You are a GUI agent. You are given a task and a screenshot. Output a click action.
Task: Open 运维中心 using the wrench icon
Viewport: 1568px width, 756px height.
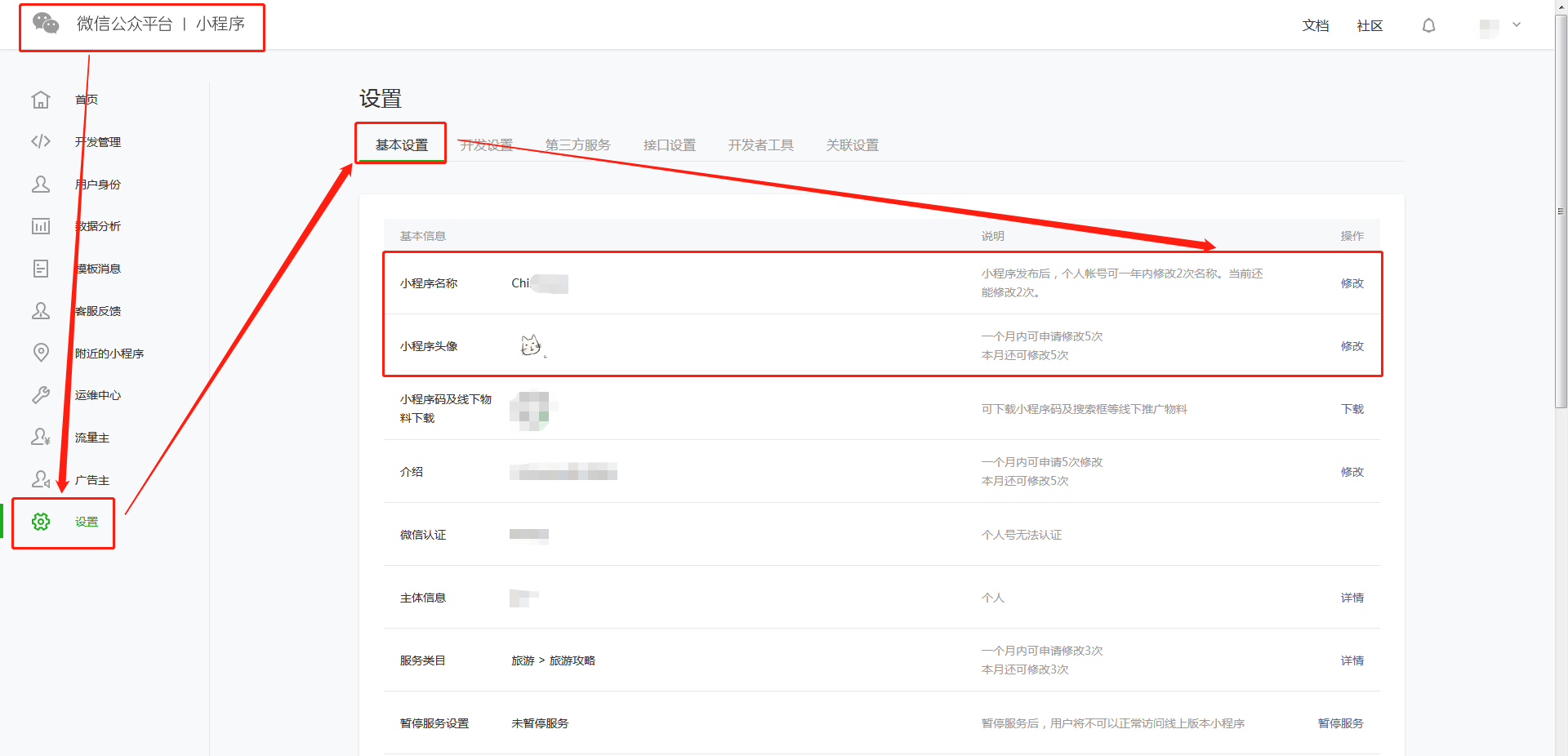point(41,395)
